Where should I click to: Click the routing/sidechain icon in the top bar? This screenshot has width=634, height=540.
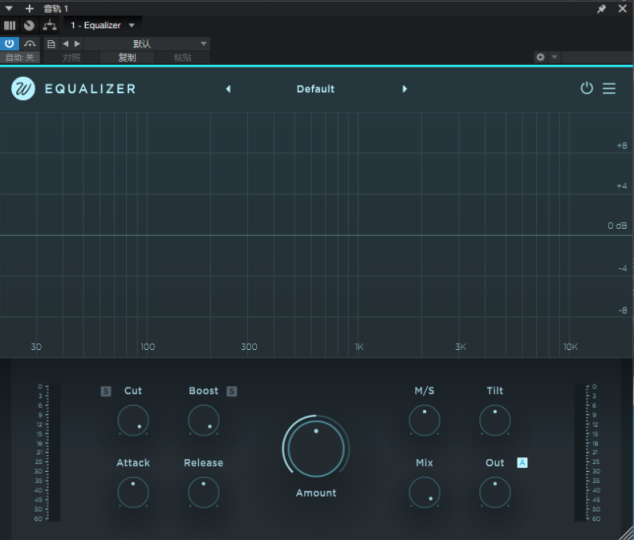point(50,25)
